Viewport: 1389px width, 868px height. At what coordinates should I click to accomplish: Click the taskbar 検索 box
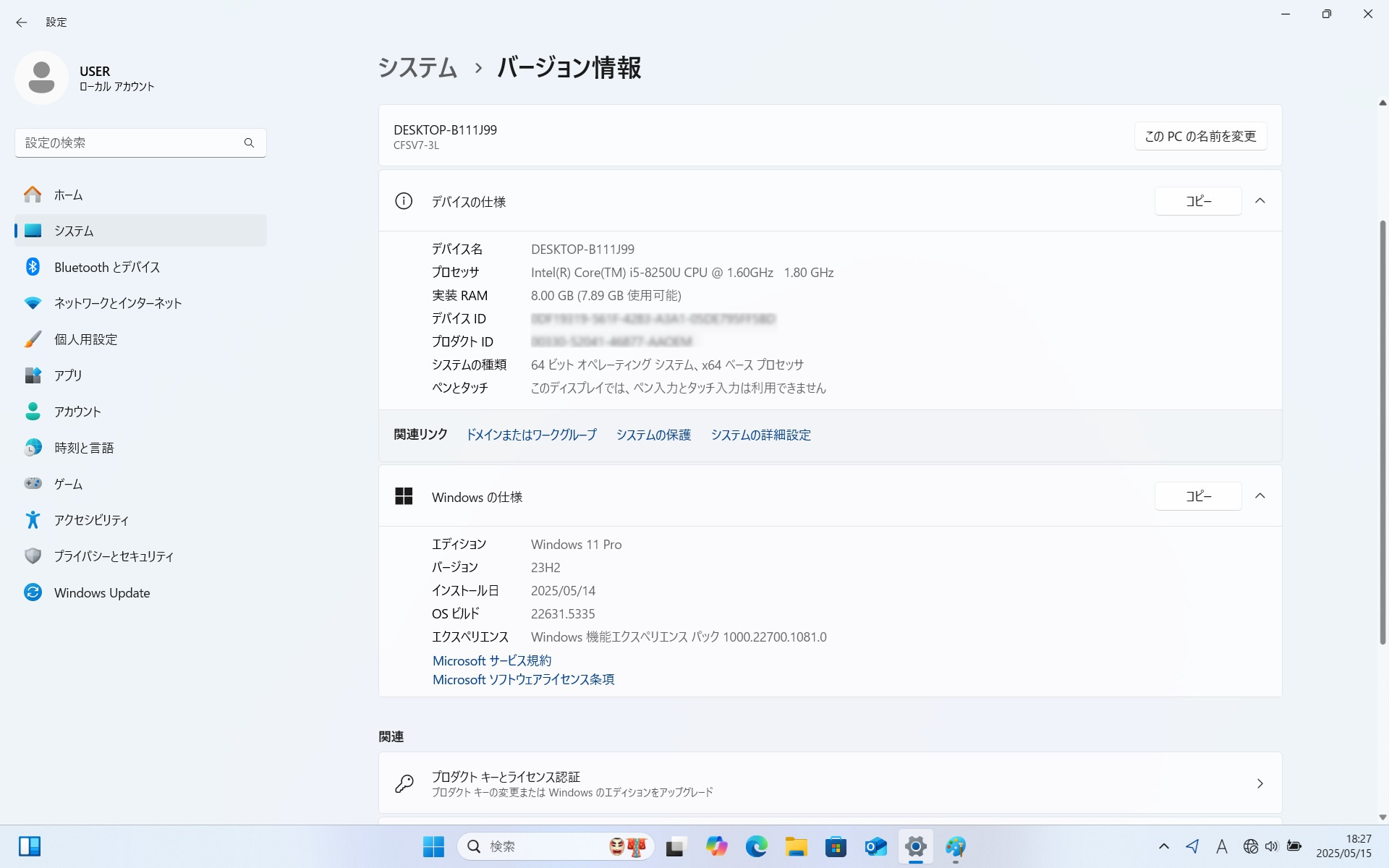(x=556, y=846)
